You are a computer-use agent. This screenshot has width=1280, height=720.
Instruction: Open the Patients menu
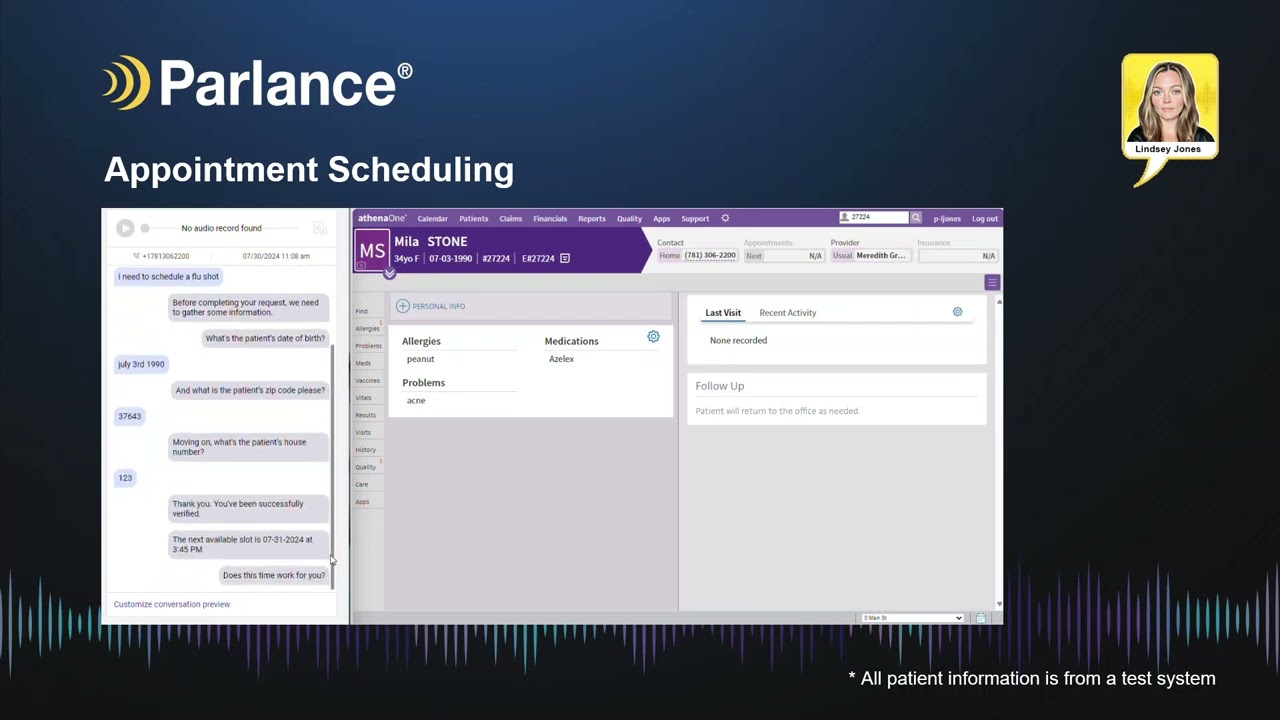474,218
